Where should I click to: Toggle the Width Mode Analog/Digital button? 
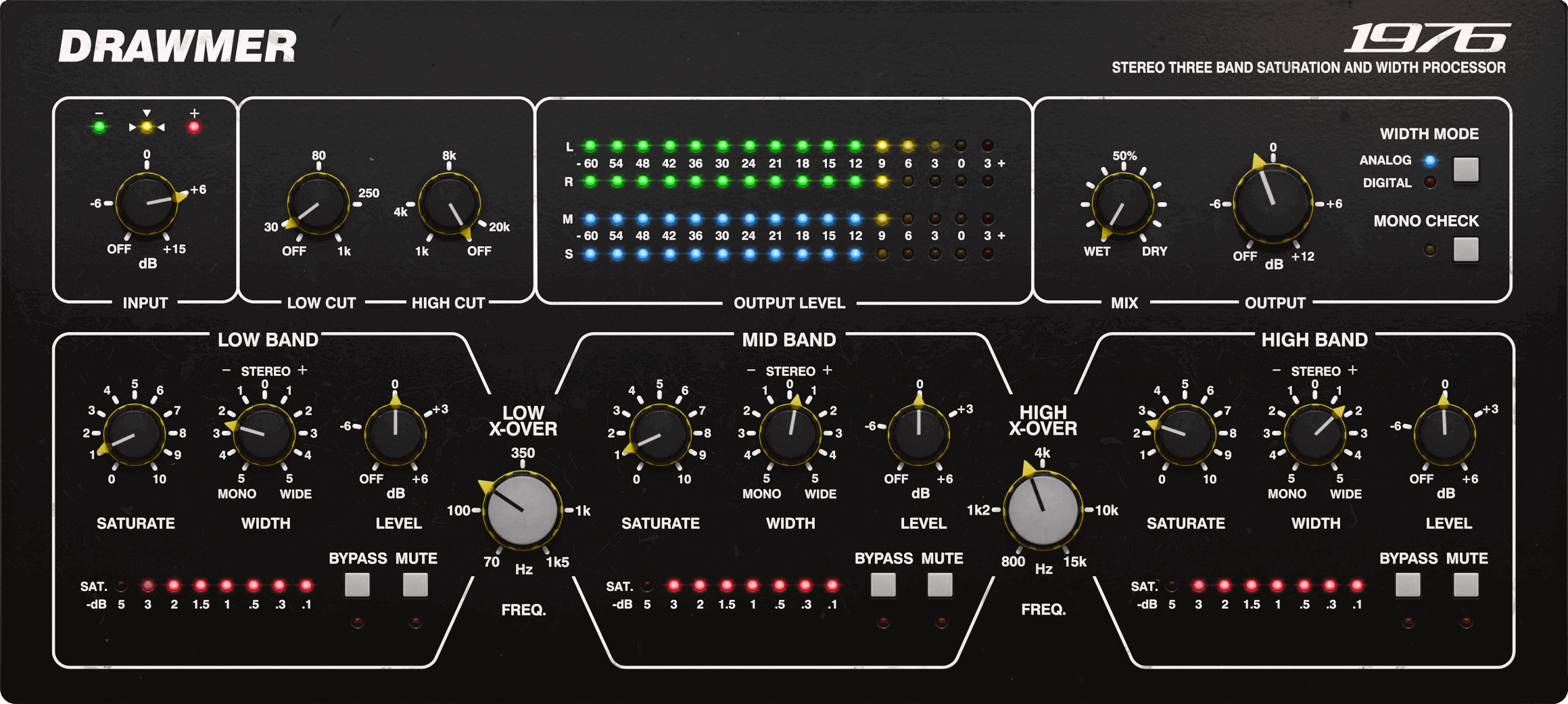[1466, 169]
